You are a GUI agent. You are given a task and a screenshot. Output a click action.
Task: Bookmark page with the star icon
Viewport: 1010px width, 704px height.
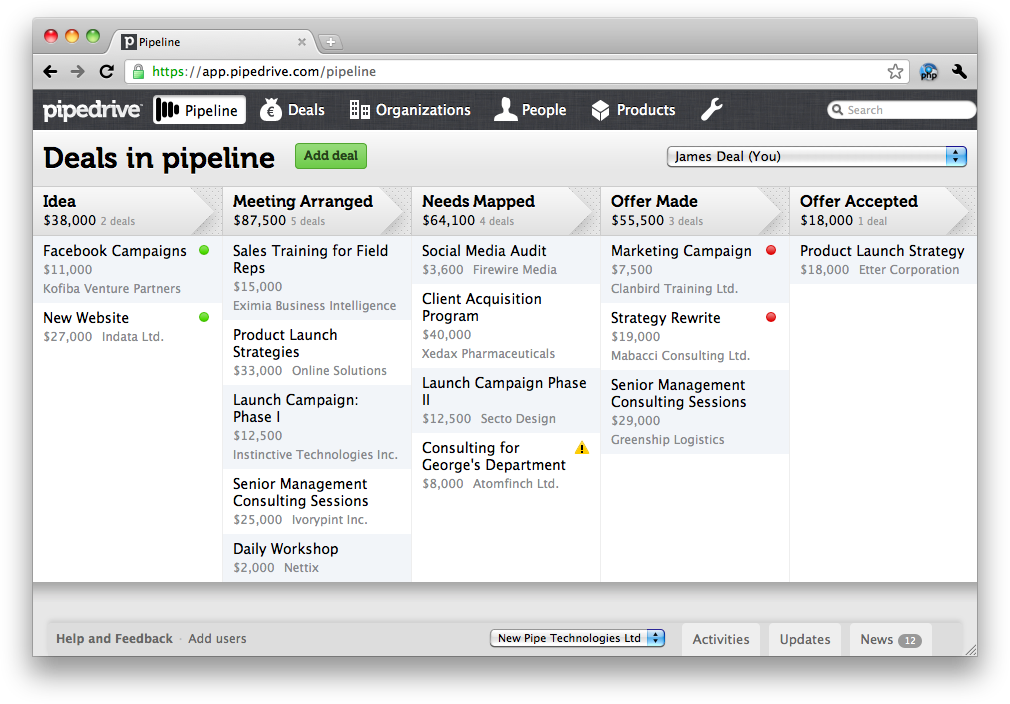click(895, 71)
